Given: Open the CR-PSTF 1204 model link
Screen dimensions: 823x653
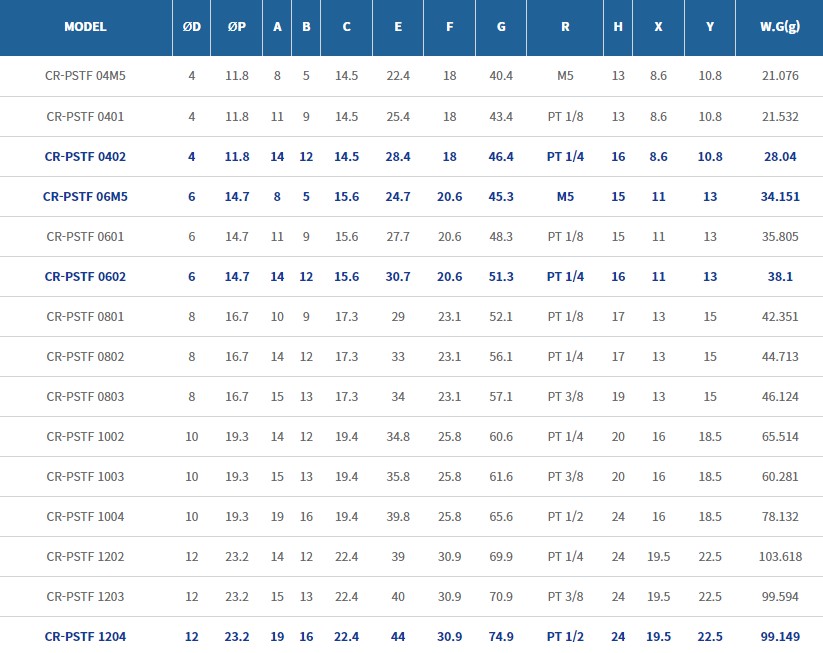Looking at the screenshot, I should pyautogui.click(x=85, y=637).
